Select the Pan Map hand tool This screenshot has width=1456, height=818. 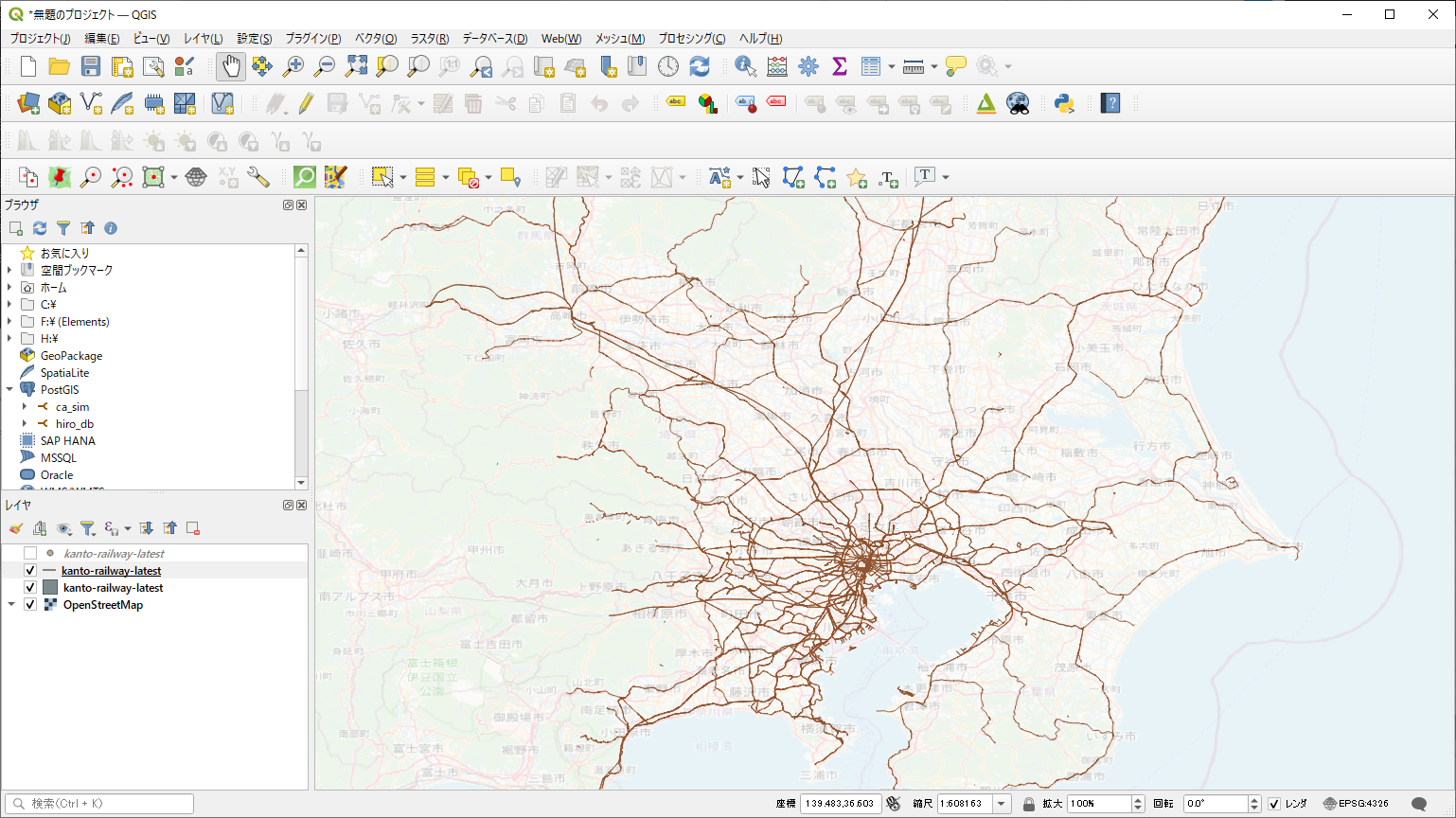point(231,66)
